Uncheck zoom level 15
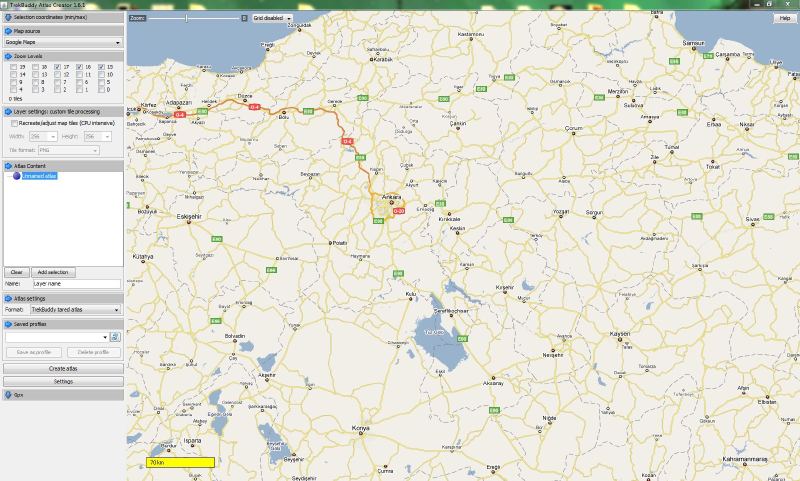Image resolution: width=800 pixels, height=481 pixels. [x=102, y=67]
